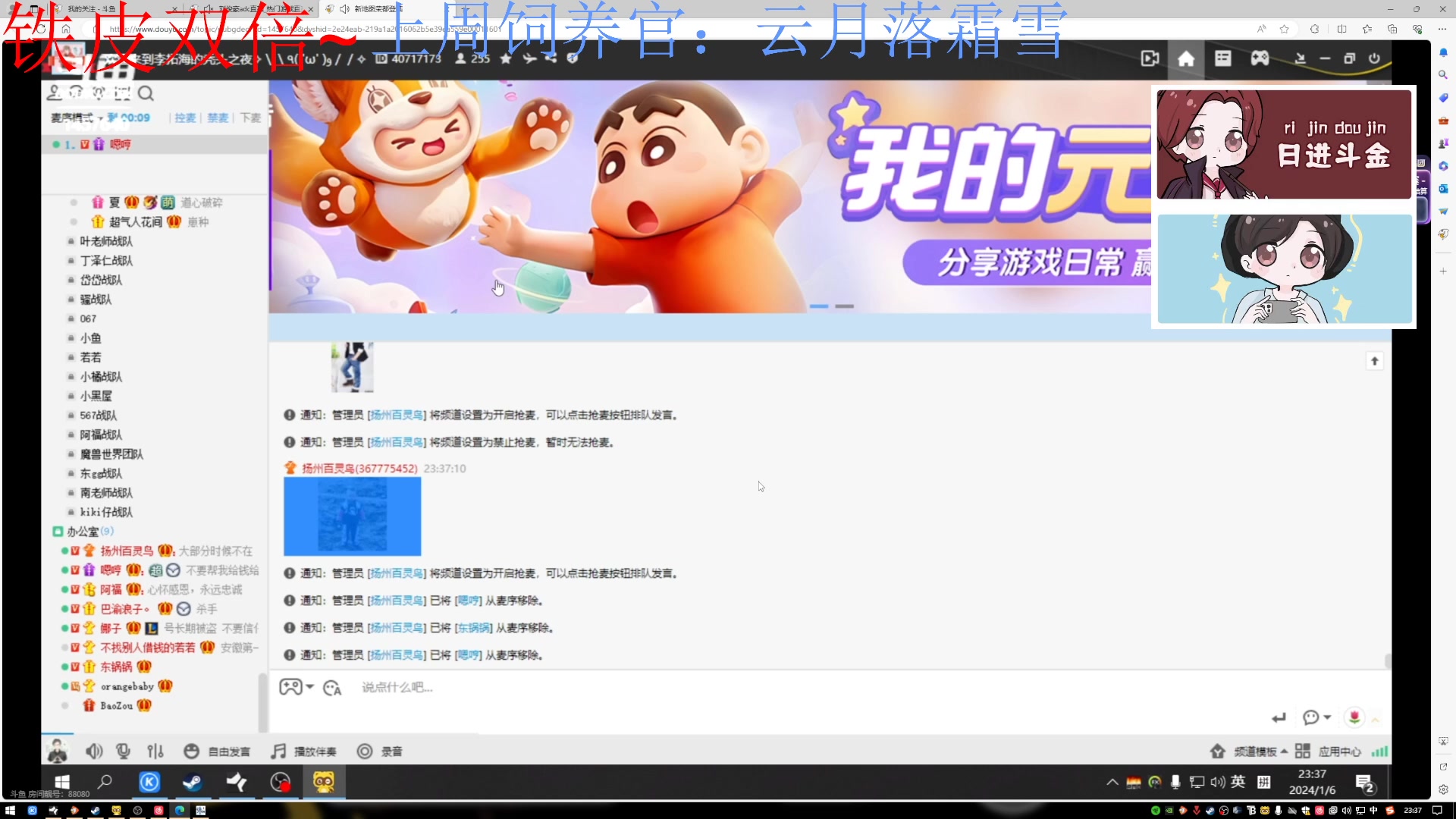This screenshot has height=819, width=1456.
Task: Open the 叶老师战队 channel
Action: [106, 241]
